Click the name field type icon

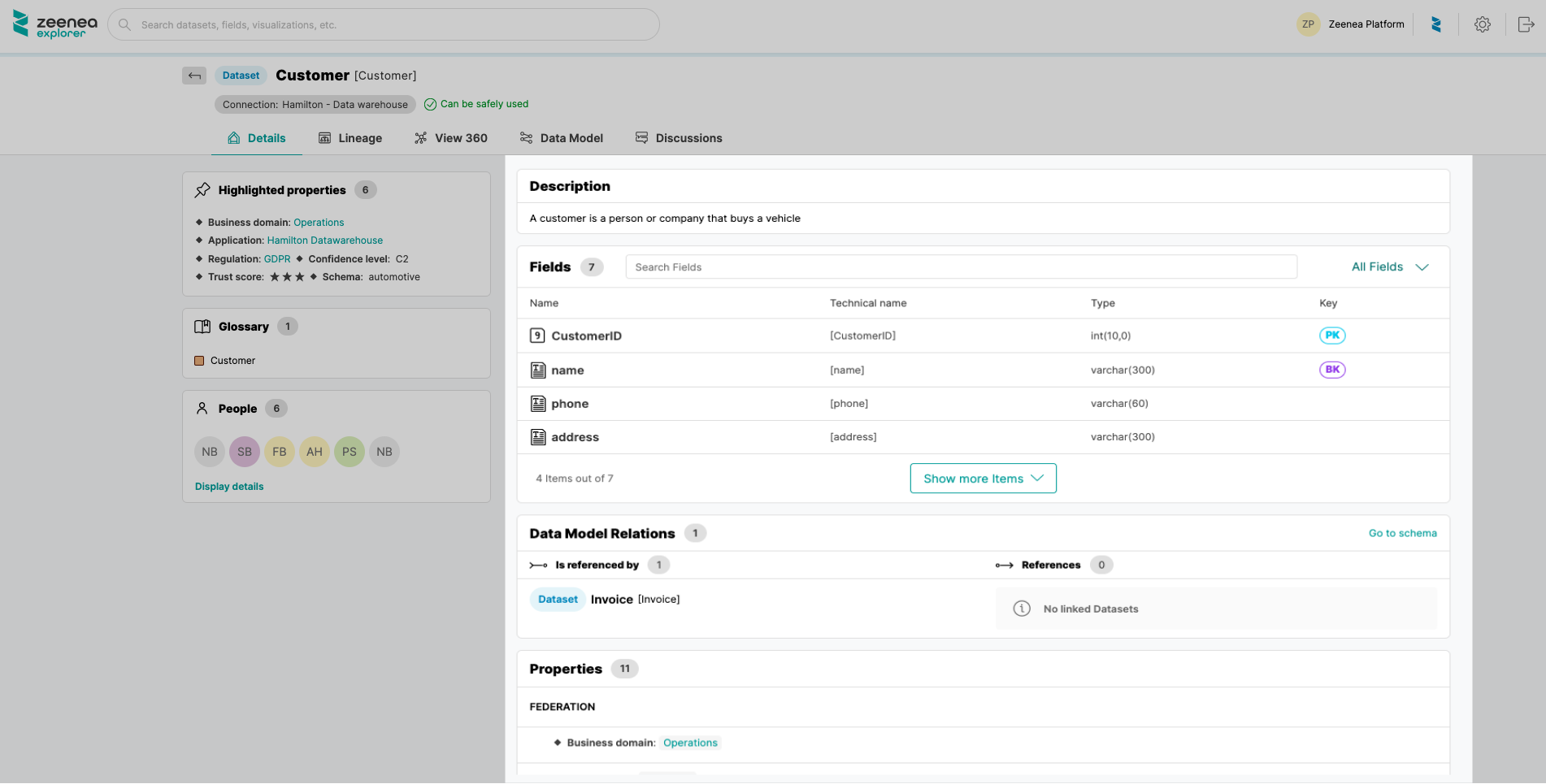point(538,370)
